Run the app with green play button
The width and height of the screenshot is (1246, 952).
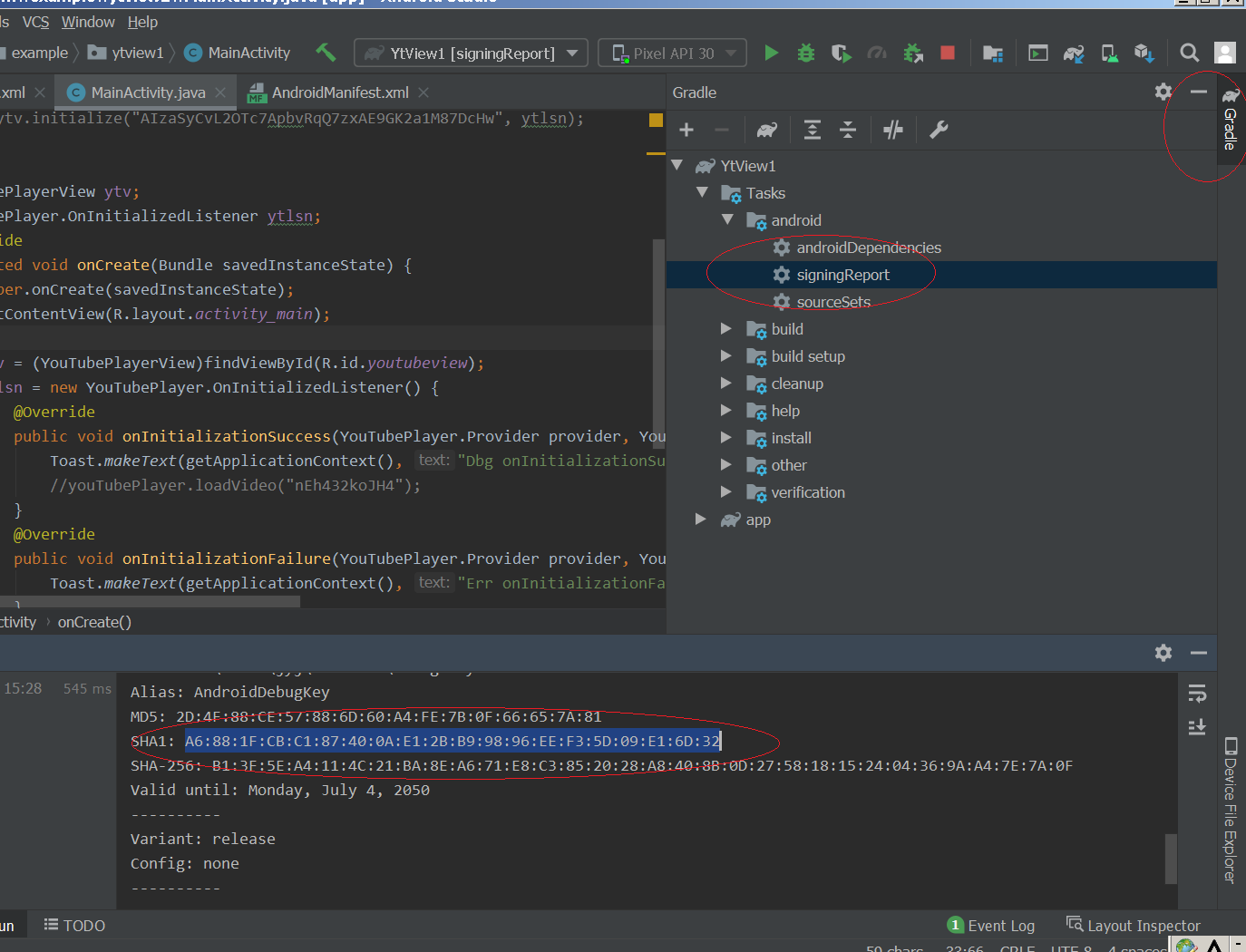coord(772,53)
